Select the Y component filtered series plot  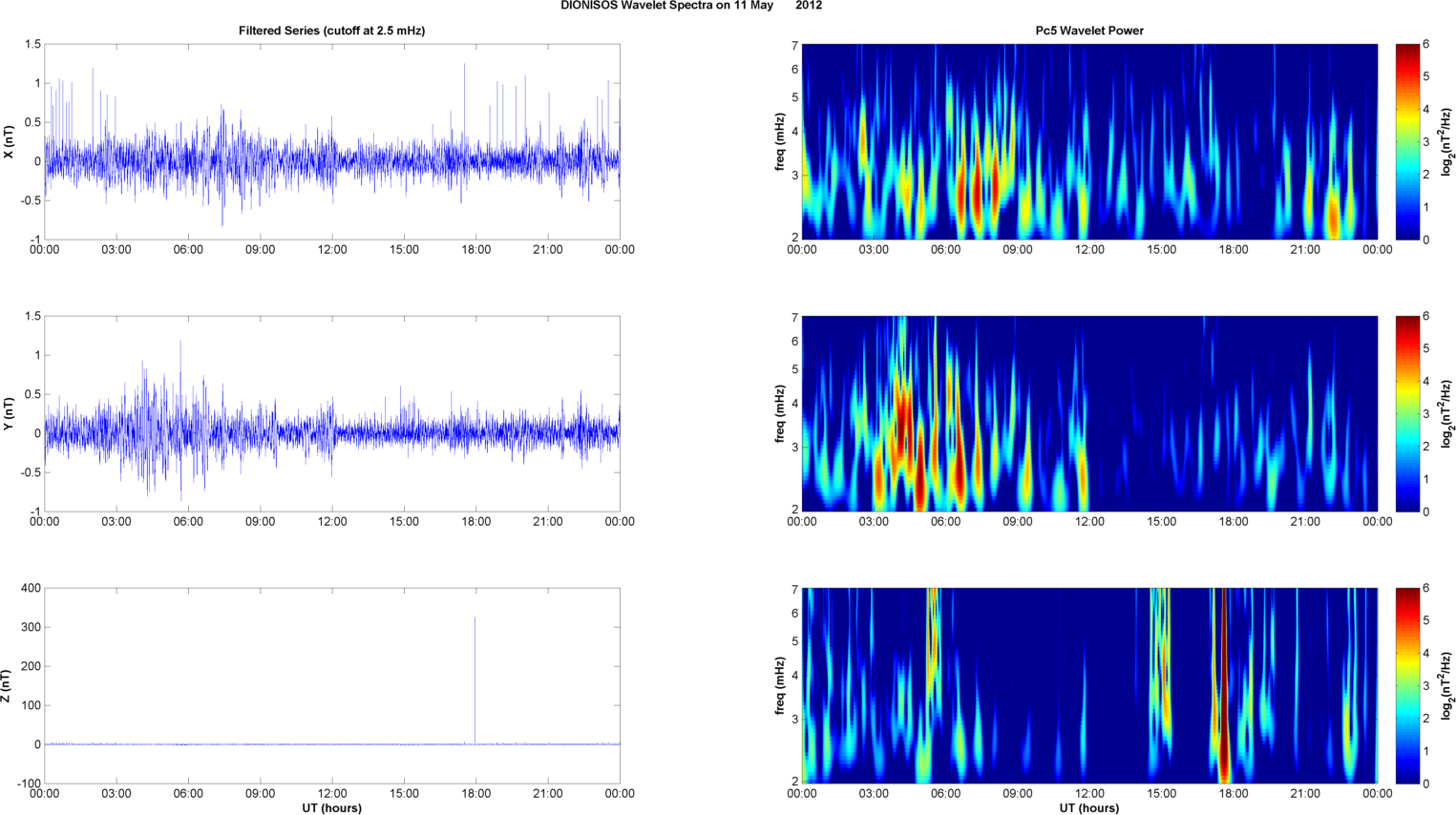click(331, 413)
